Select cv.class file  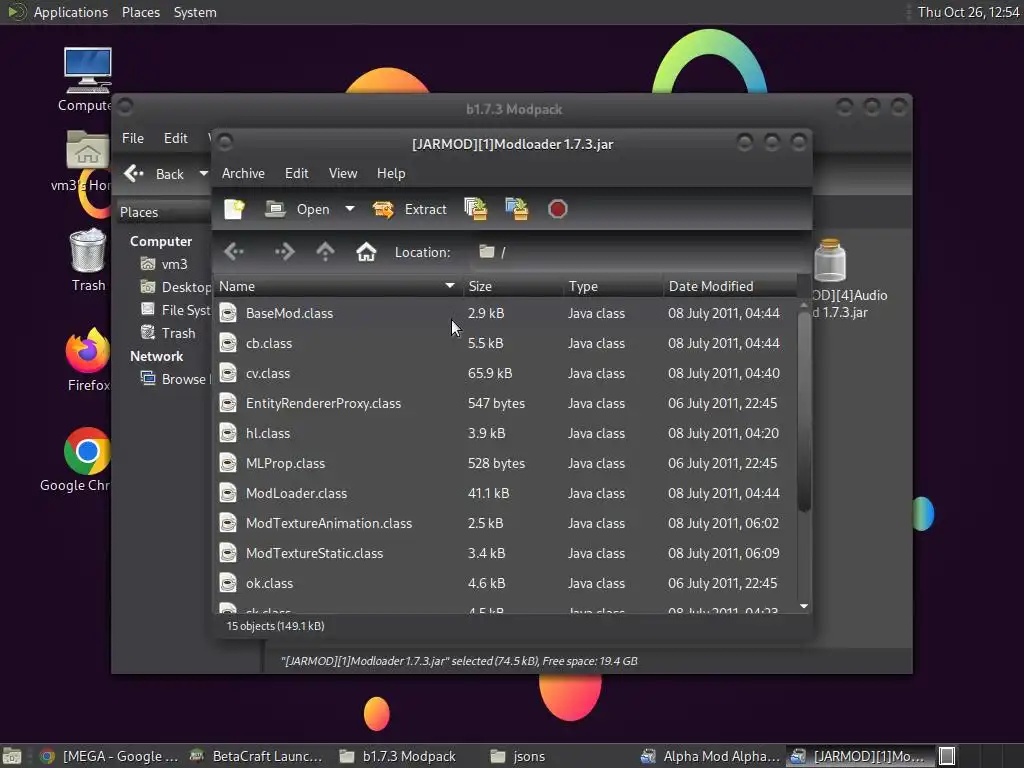(506, 374)
